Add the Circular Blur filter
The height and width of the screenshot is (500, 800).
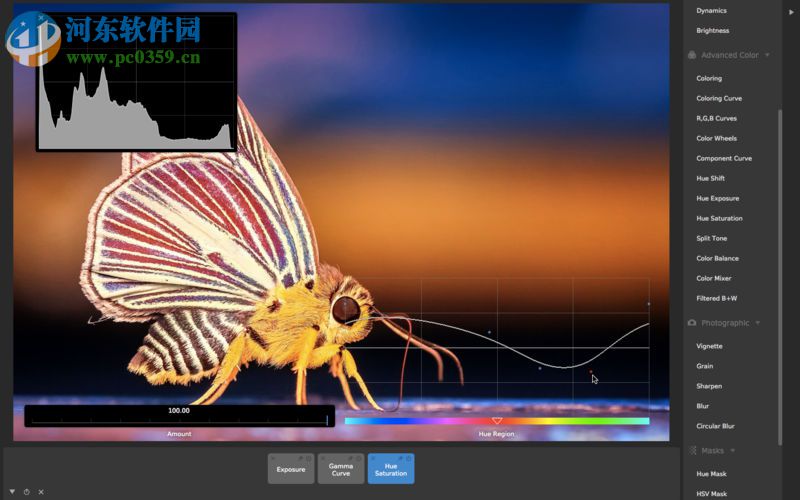(x=715, y=426)
